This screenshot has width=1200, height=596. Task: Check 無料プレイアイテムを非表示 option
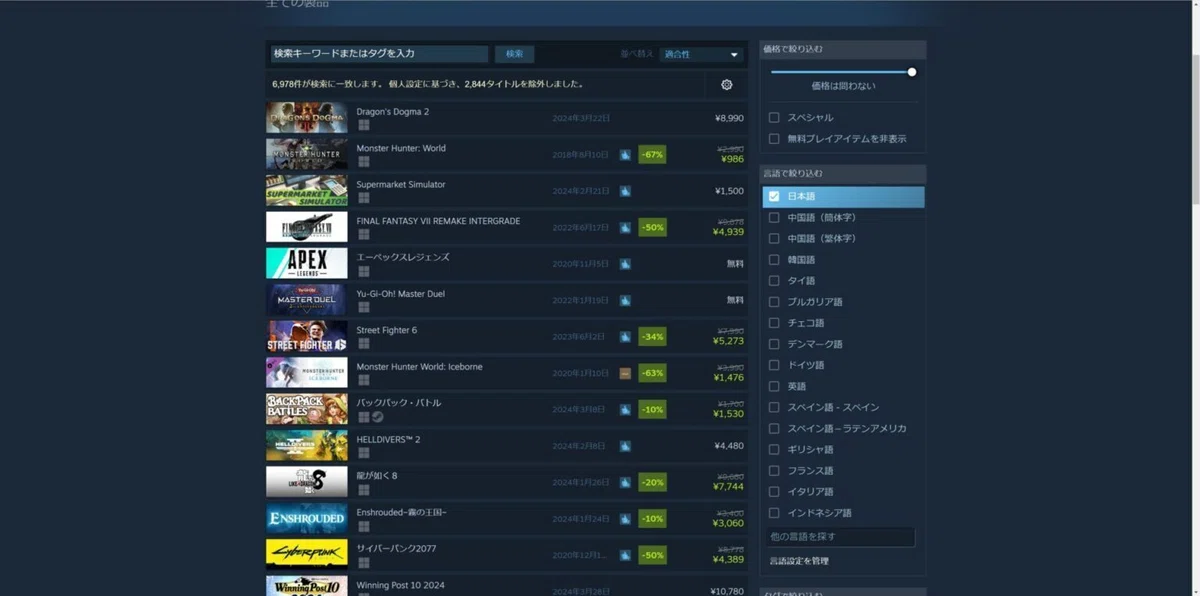pos(774,138)
